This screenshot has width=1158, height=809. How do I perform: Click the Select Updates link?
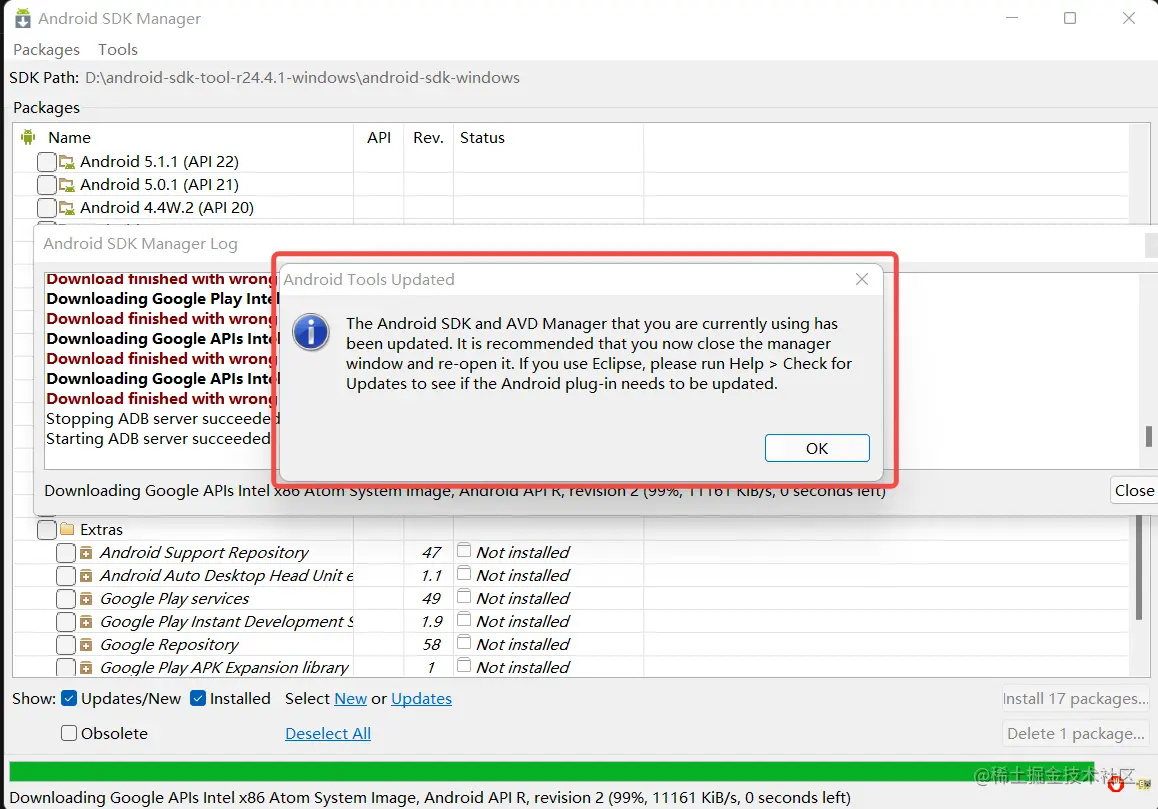[x=421, y=699]
